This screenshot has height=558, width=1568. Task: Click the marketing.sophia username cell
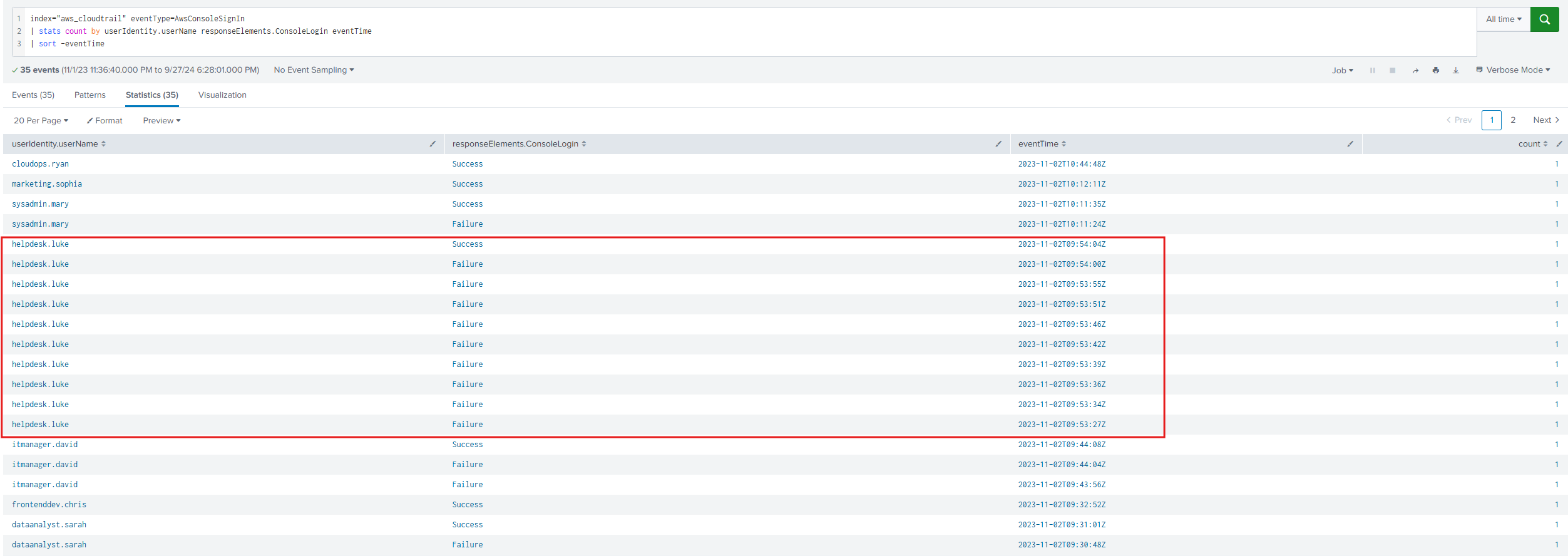click(47, 184)
